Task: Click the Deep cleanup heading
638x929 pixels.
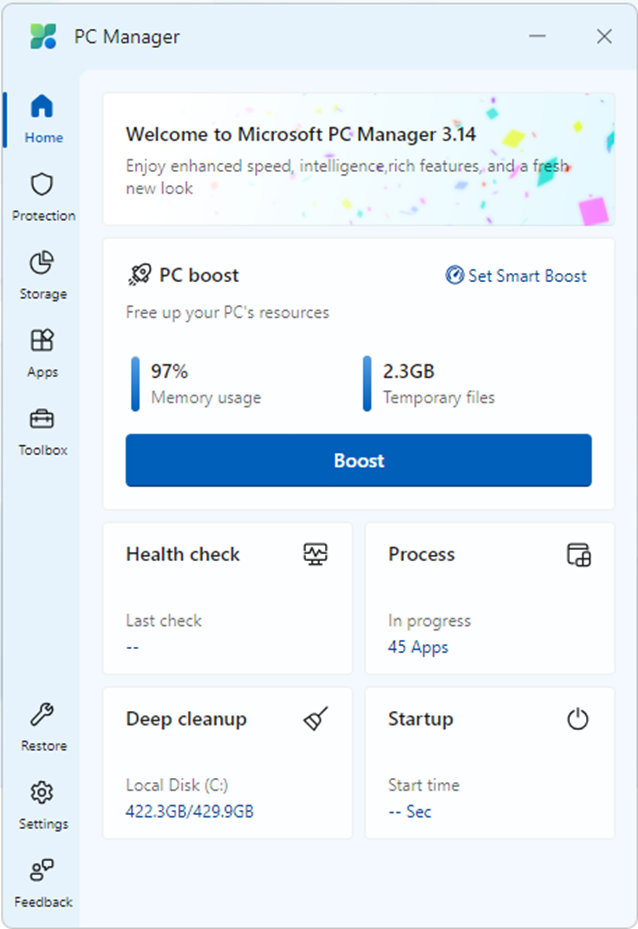Action: click(186, 719)
